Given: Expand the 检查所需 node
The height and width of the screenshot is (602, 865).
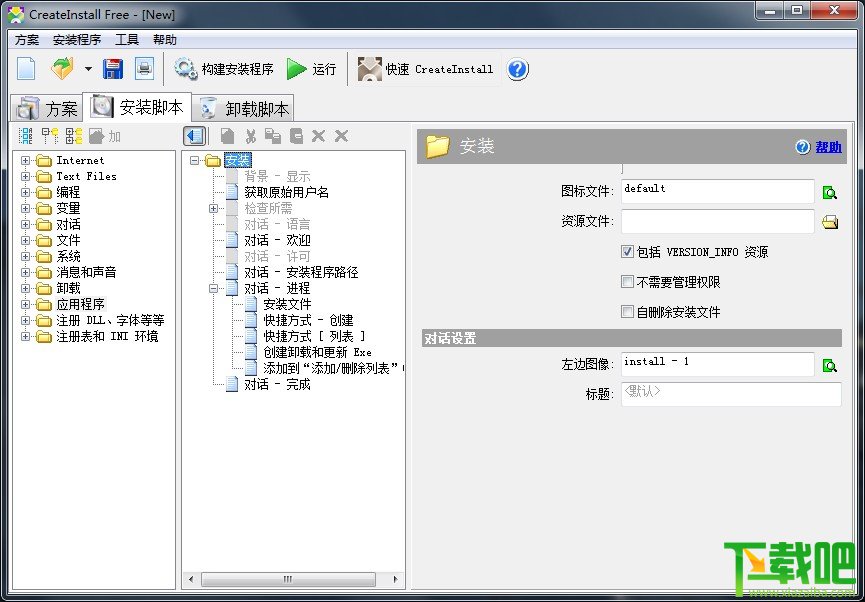Looking at the screenshot, I should click(213, 209).
